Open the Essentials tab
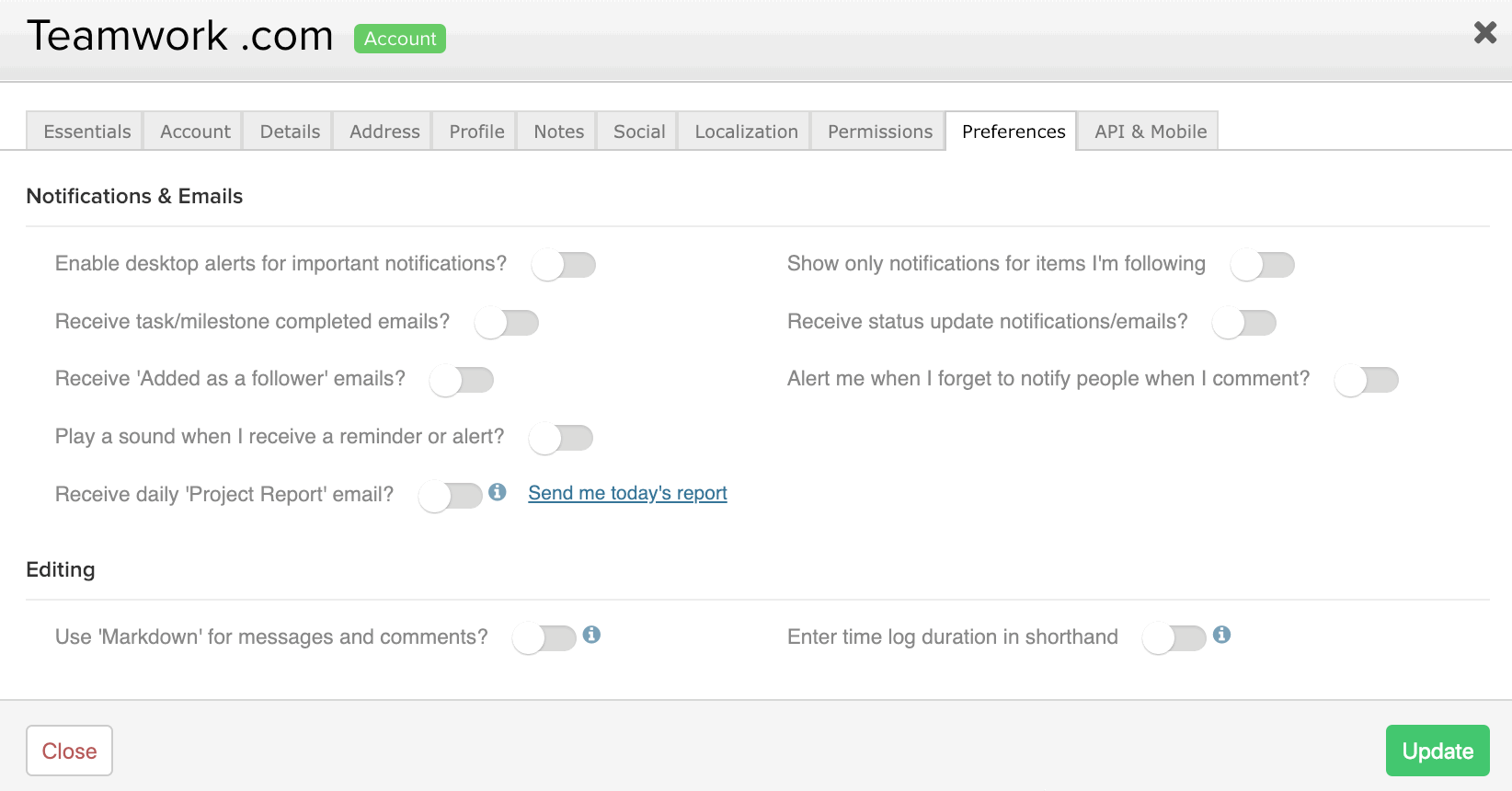Viewport: 1512px width, 791px height. pyautogui.click(x=85, y=131)
